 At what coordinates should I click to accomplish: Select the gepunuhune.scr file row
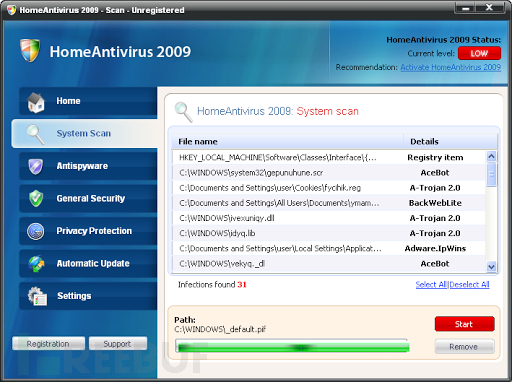coord(329,173)
